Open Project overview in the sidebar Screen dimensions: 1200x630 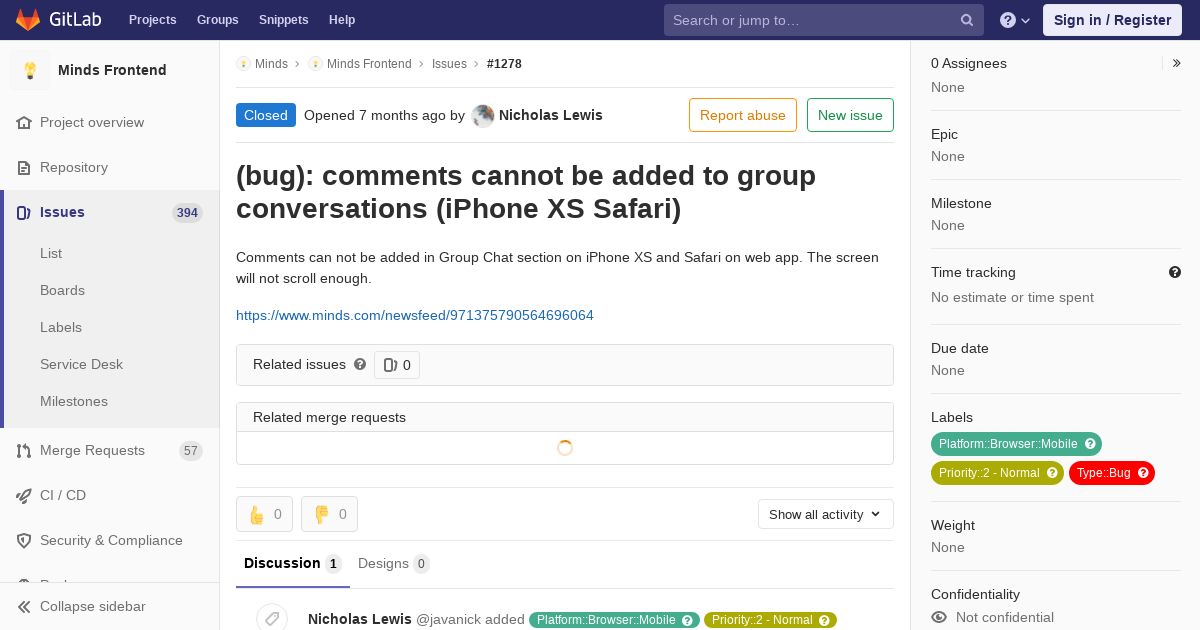click(x=92, y=122)
